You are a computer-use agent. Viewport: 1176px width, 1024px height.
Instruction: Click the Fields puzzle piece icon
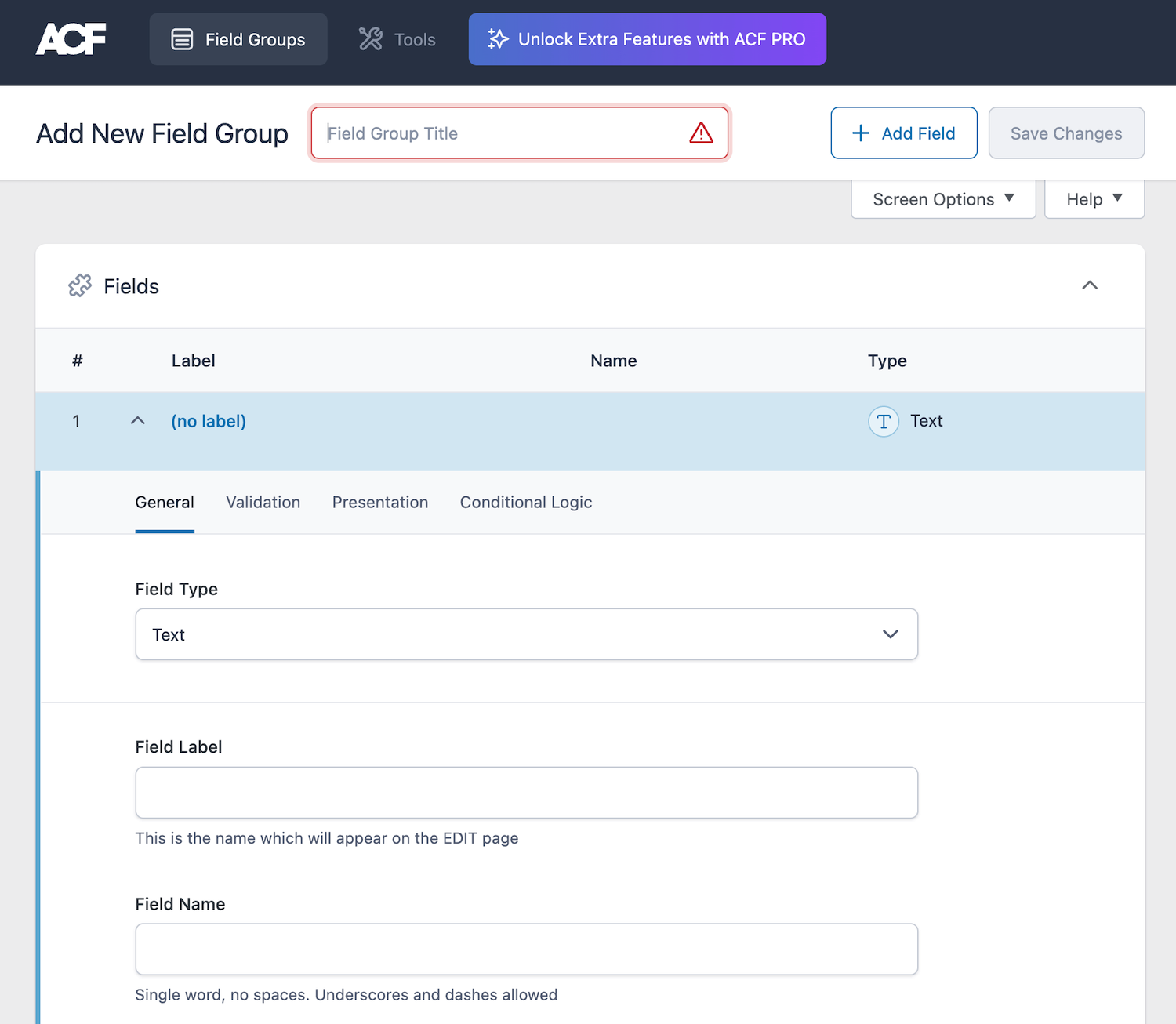pyautogui.click(x=80, y=286)
